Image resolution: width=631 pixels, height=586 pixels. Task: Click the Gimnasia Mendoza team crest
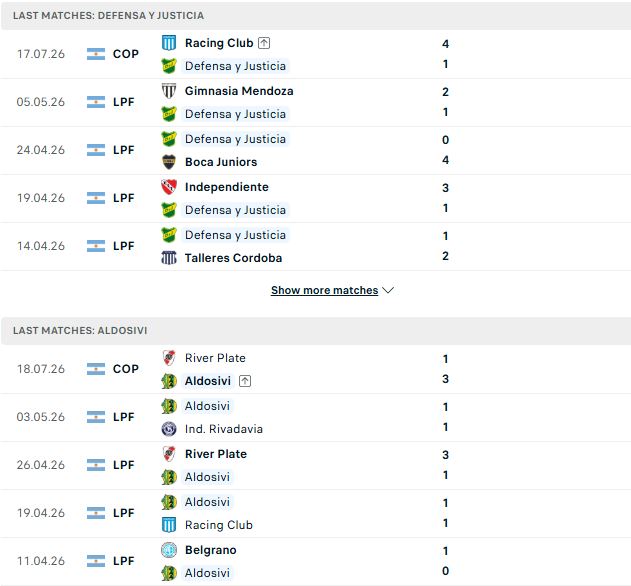click(169, 91)
